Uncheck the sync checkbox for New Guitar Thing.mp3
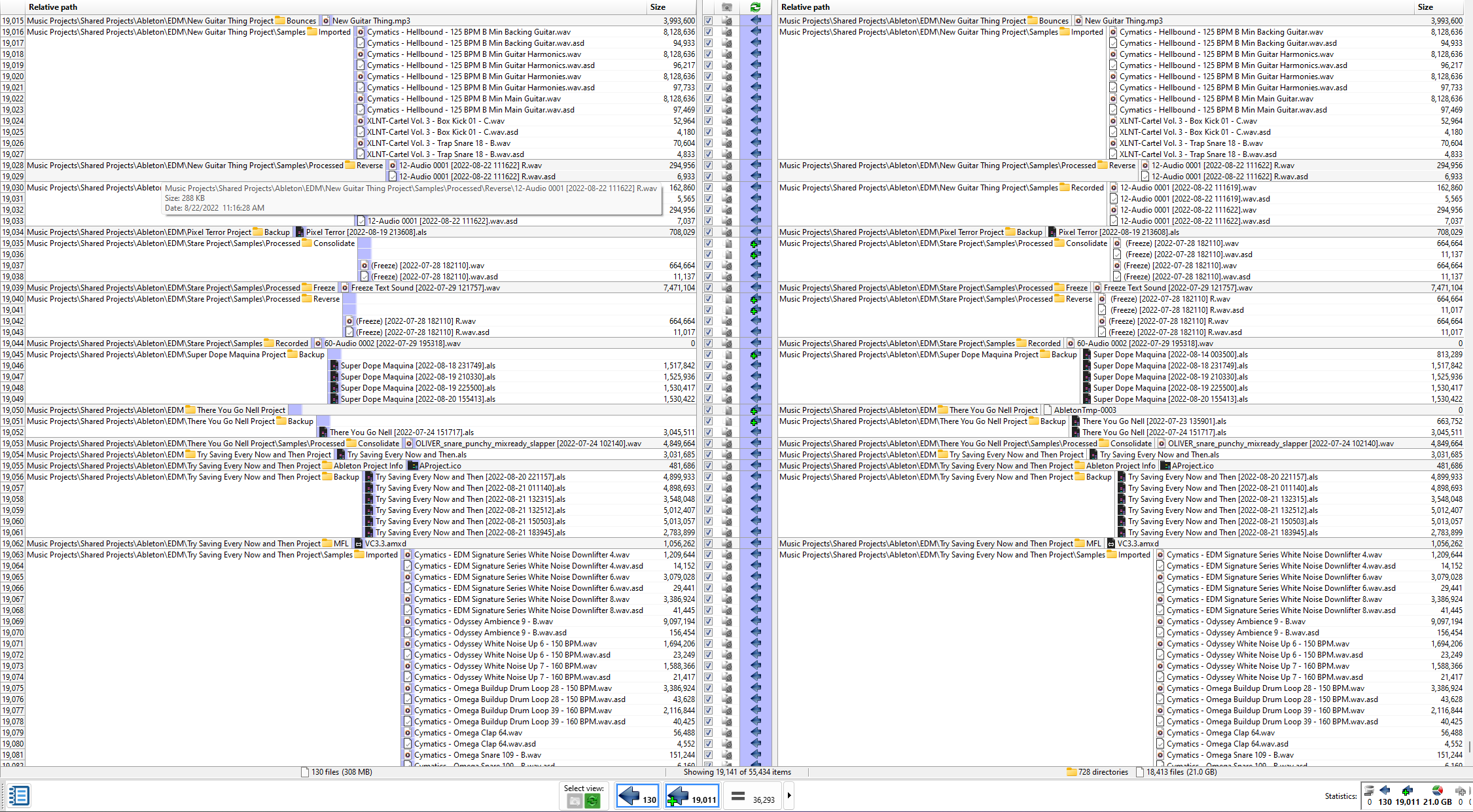 click(x=708, y=20)
